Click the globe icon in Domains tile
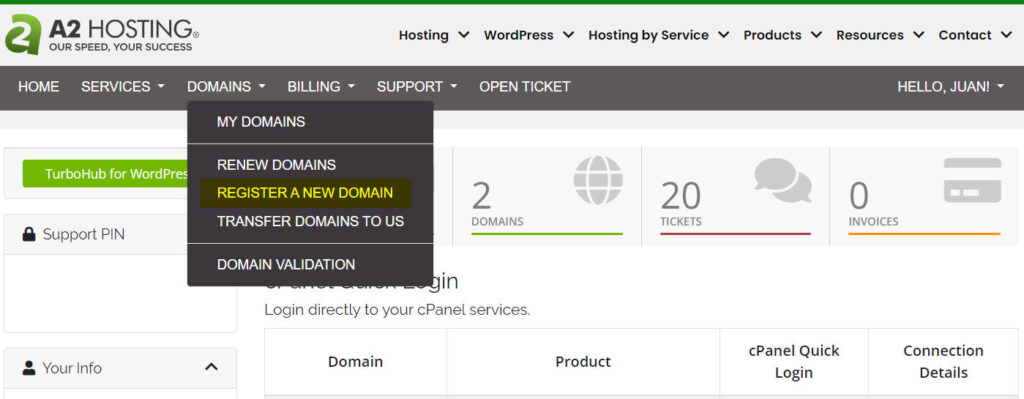The height and width of the screenshot is (399, 1024). 598,180
